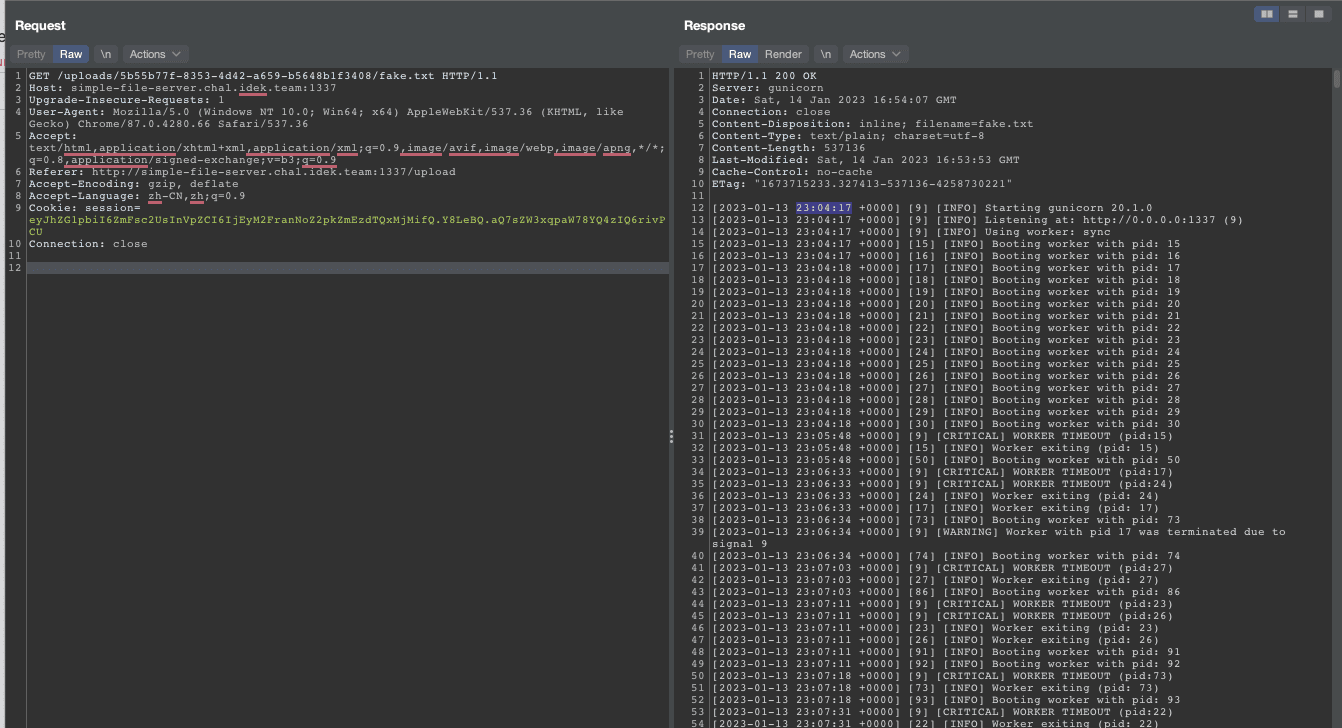This screenshot has width=1342, height=728.
Task: Click the Host header line in Request
Action: (x=183, y=88)
